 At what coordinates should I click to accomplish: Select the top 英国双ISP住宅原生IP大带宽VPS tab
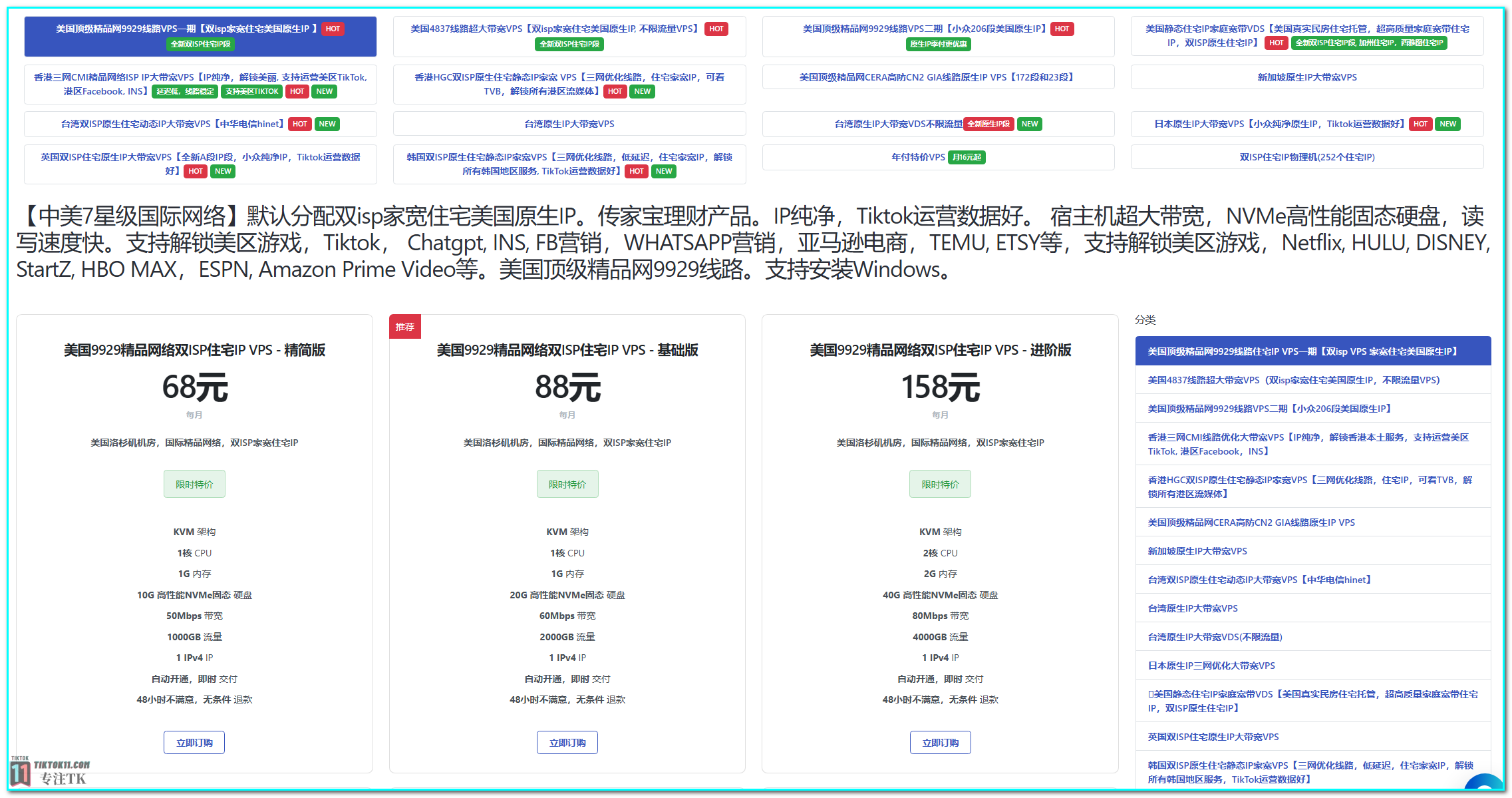click(200, 164)
